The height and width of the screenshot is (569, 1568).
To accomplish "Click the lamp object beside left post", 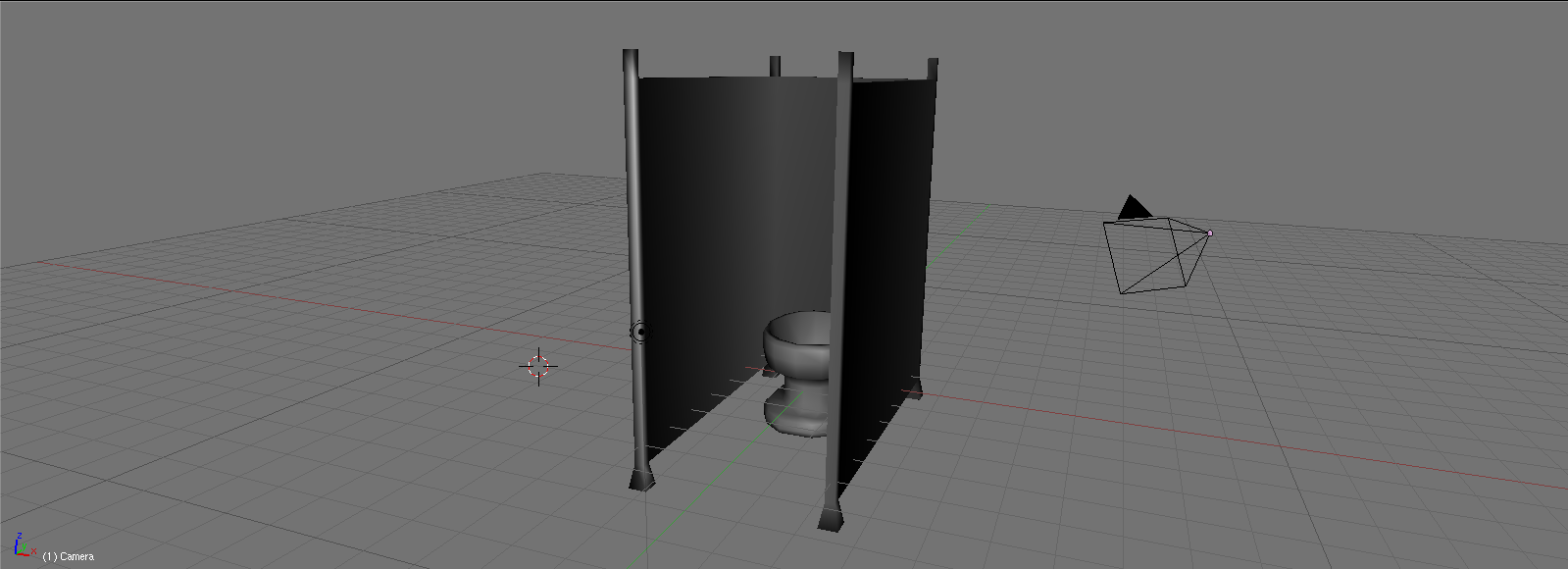I will (x=640, y=333).
